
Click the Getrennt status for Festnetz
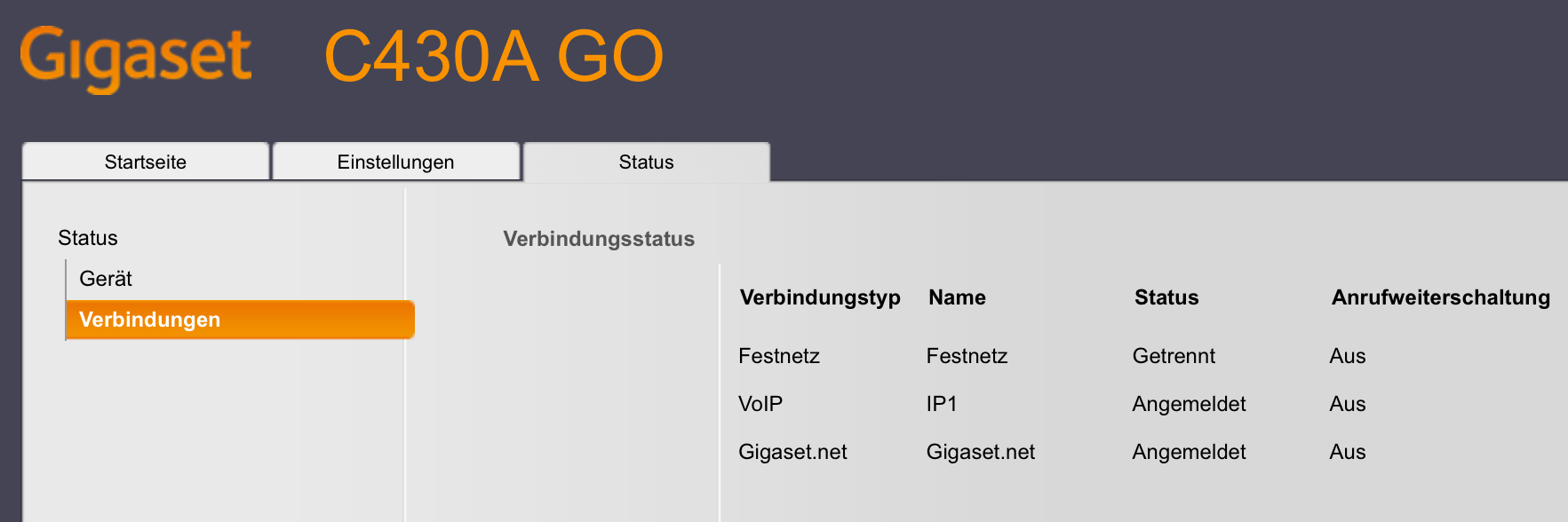(x=1174, y=356)
